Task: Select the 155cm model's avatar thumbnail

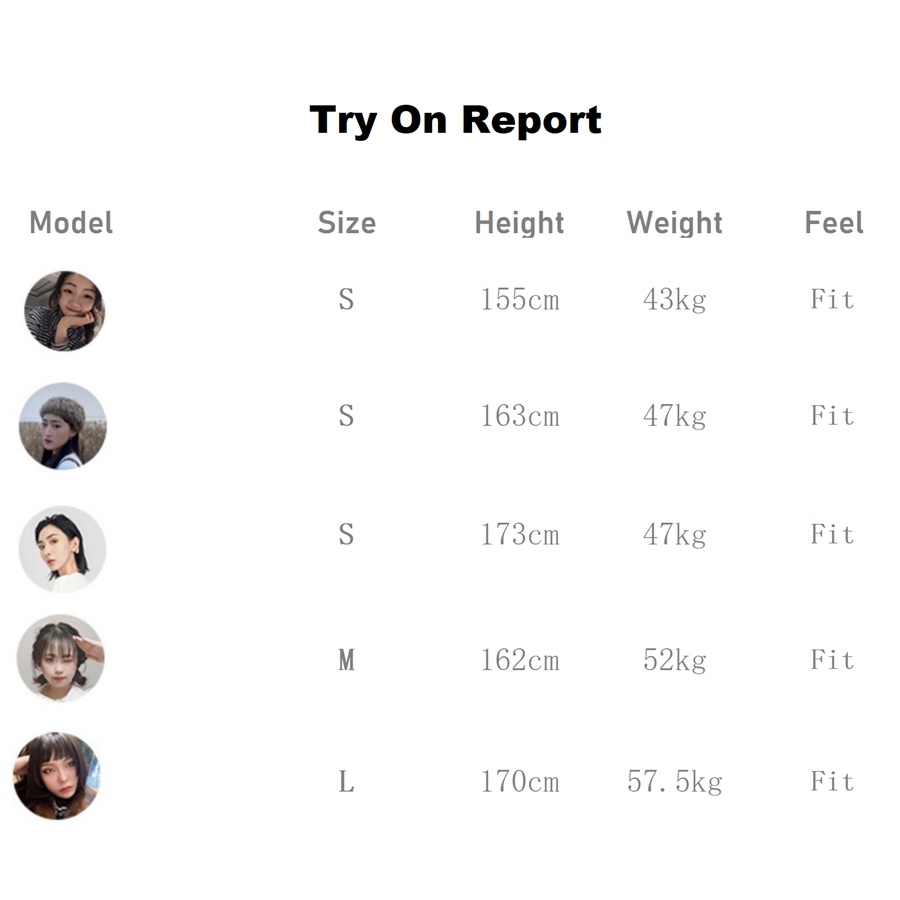Action: (64, 310)
